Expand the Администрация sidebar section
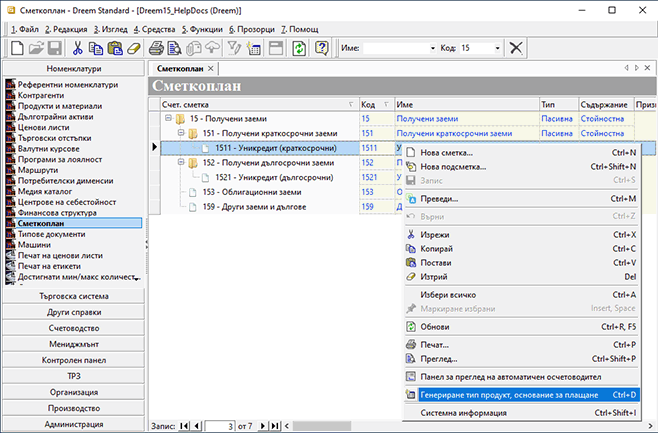 pyautogui.click(x=73, y=424)
